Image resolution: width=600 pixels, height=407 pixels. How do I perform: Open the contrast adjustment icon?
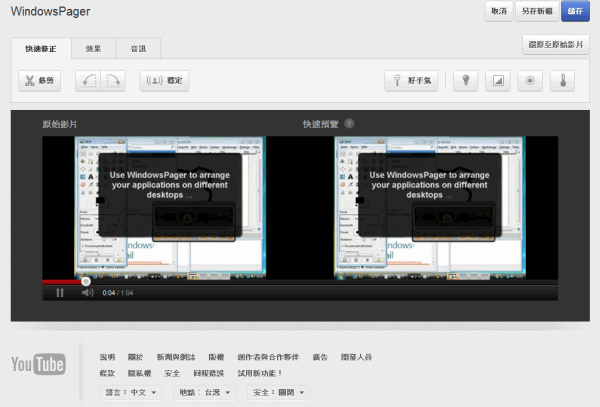498,81
